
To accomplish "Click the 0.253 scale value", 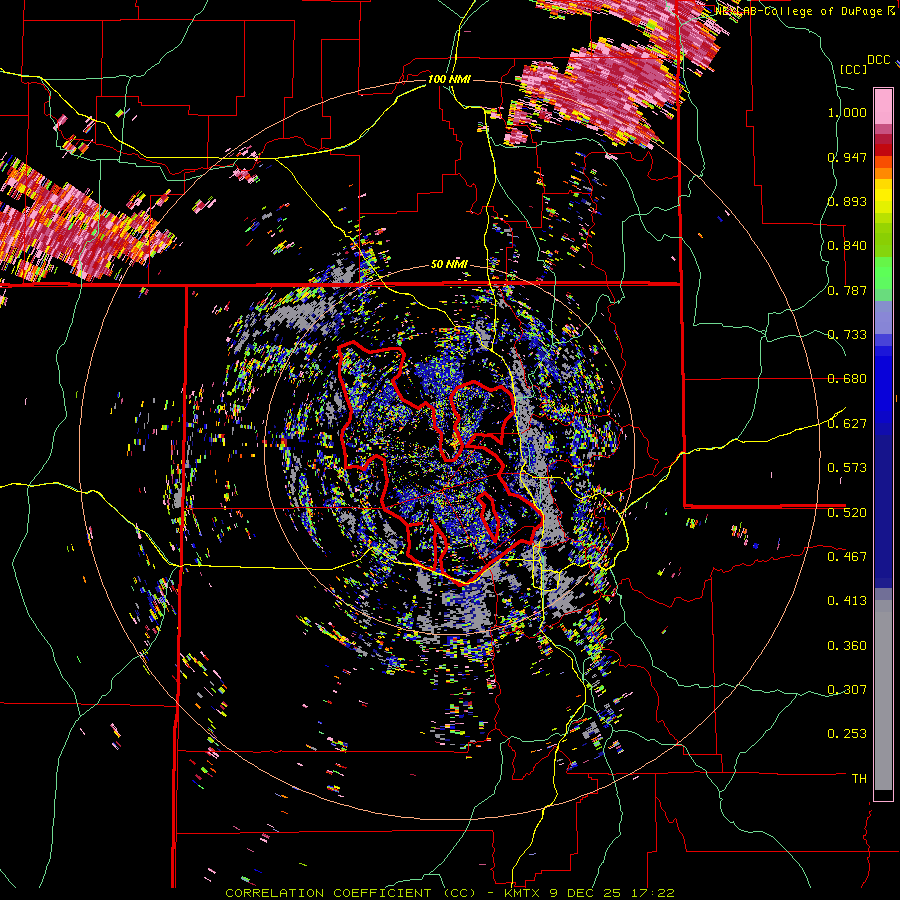I will click(847, 734).
